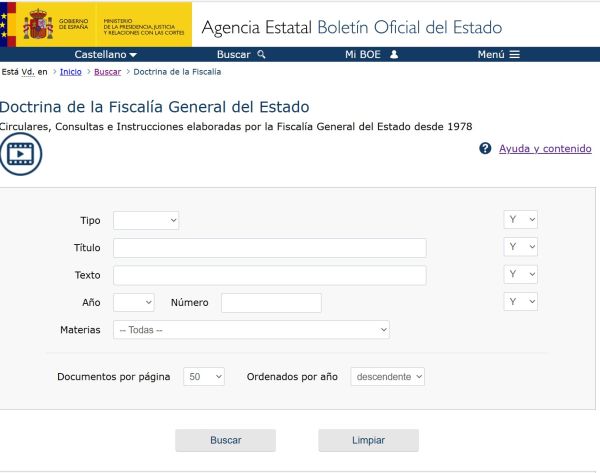Open the Documentos por página dropdown

click(204, 377)
